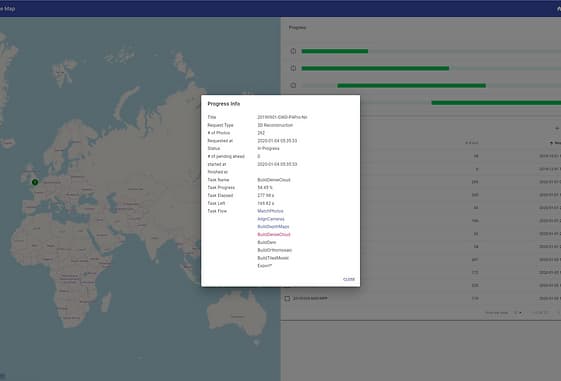Click the shortest first green progress bar
Image resolution: width=561 pixels, height=381 pixels.
click(335, 51)
